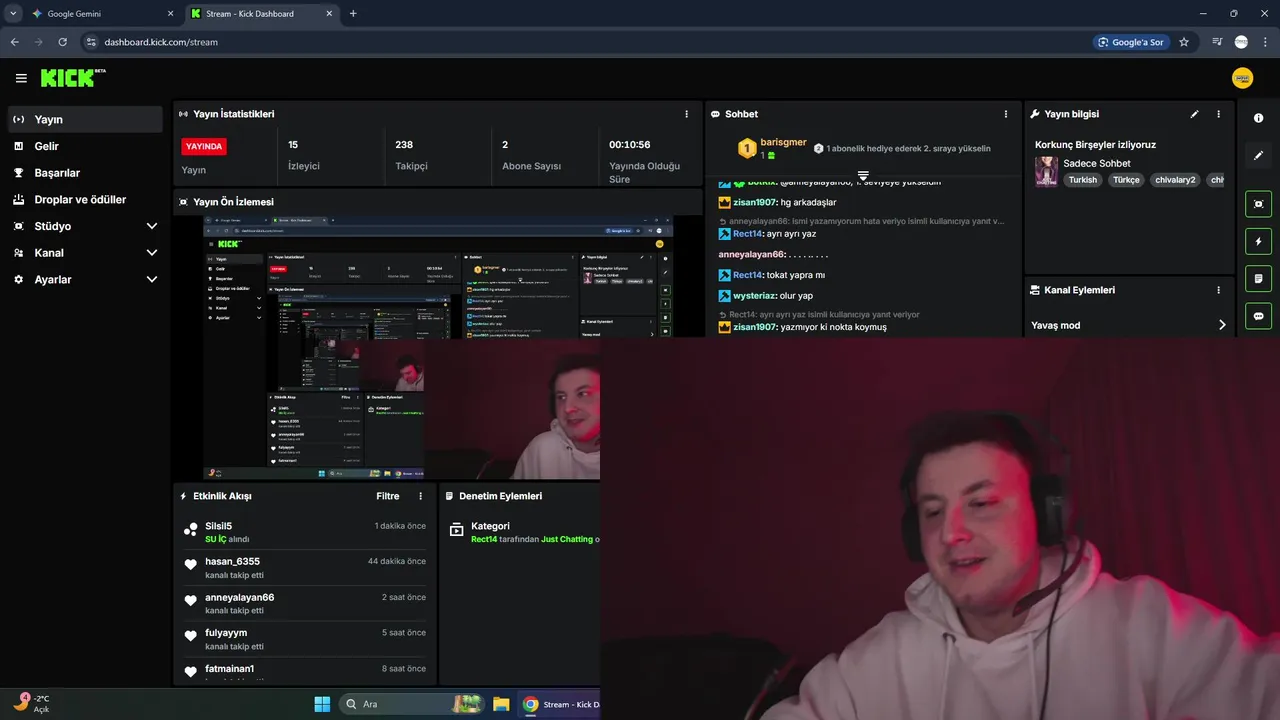Image resolution: width=1280 pixels, height=720 pixels.
Task: Open the weather widget on taskbar
Action: coord(32,704)
